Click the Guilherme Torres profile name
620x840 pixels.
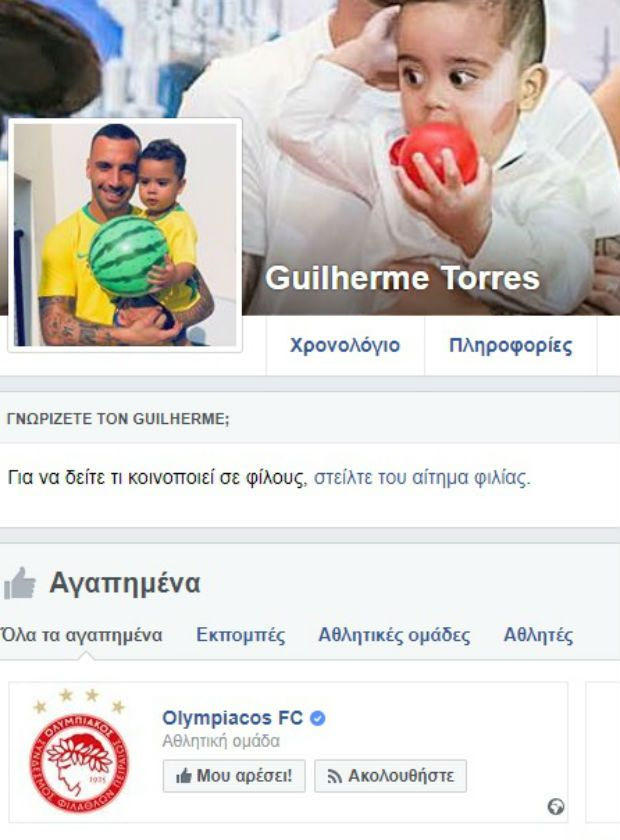402,278
